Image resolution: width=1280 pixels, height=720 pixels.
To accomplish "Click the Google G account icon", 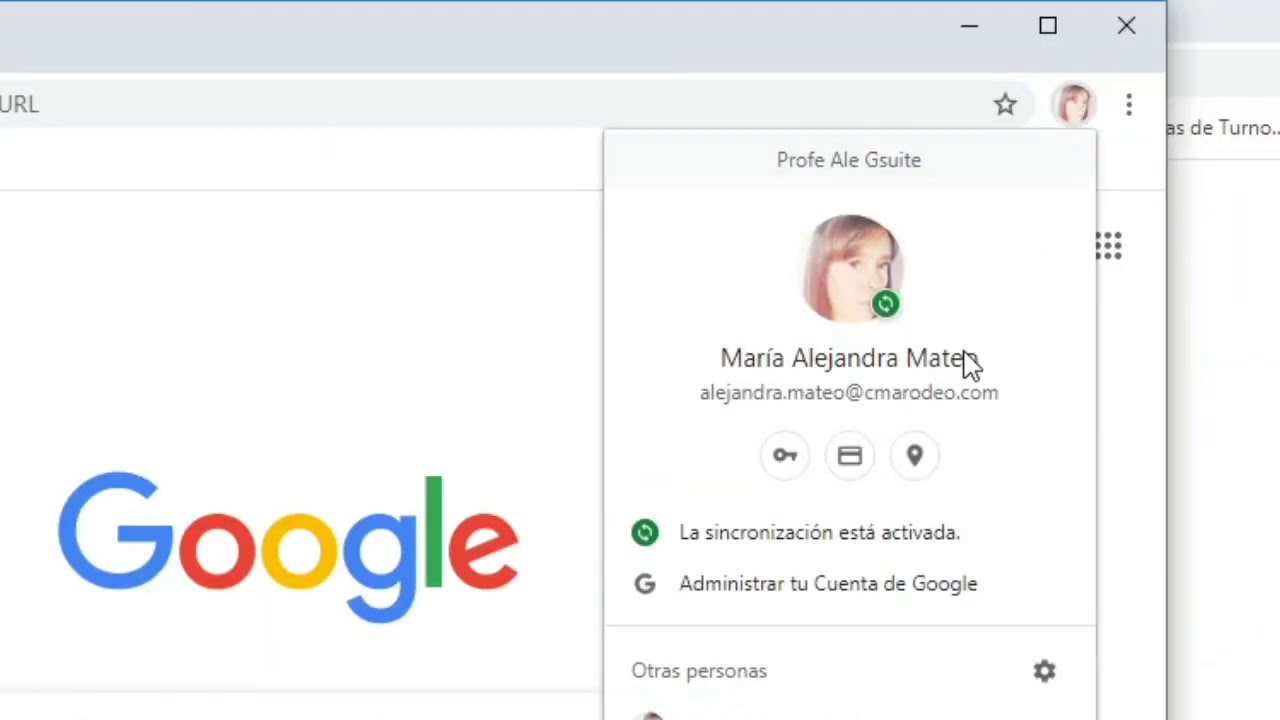I will (x=645, y=584).
